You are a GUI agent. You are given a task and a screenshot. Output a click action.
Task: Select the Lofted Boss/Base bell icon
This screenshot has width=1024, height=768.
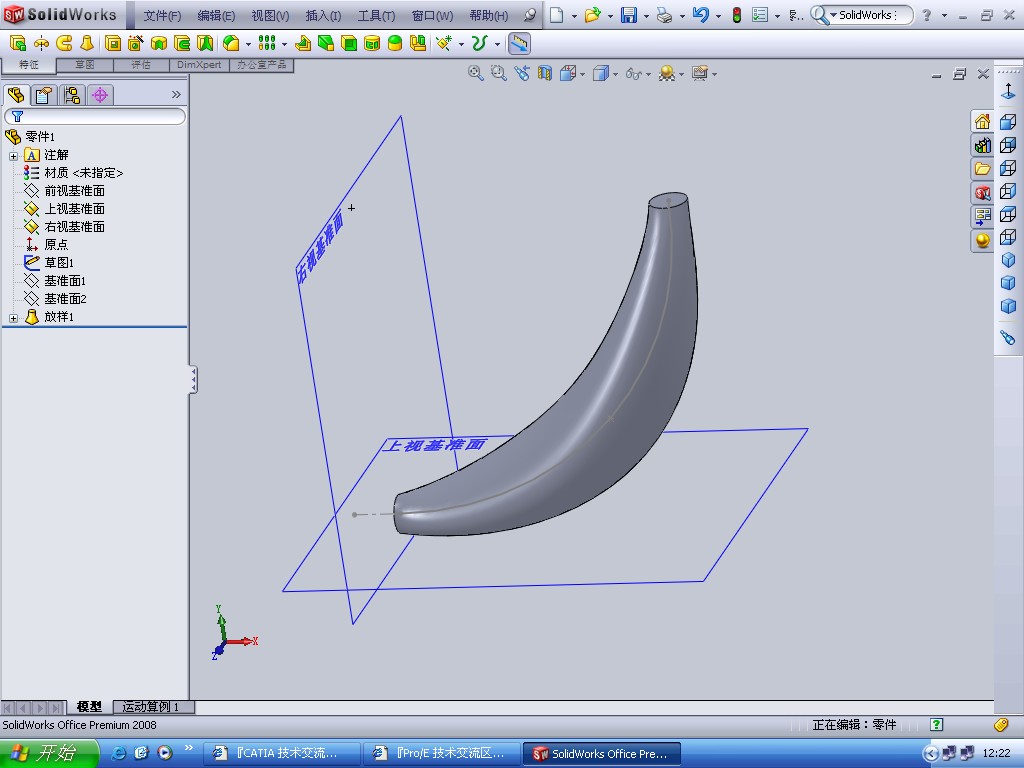87,43
